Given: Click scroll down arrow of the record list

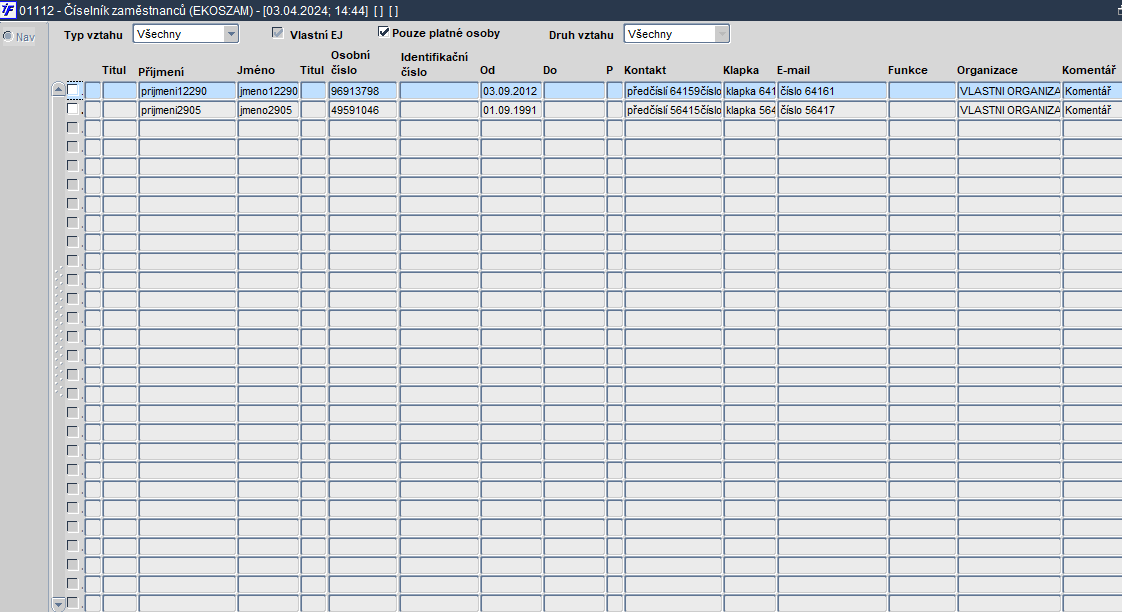Looking at the screenshot, I should click(x=59, y=604).
